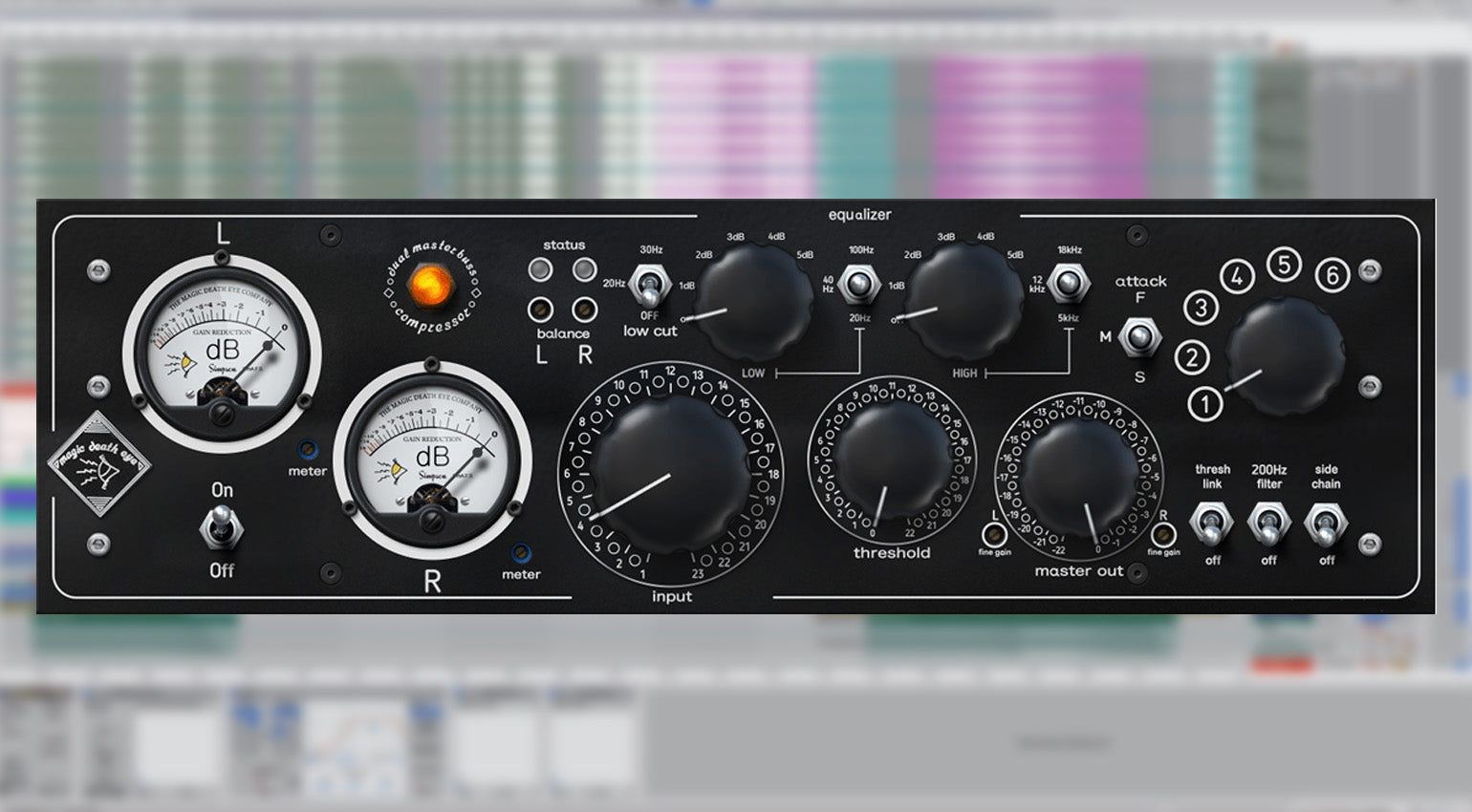
Task: Flip the attack F/M/S switch
Action: click(x=1139, y=336)
